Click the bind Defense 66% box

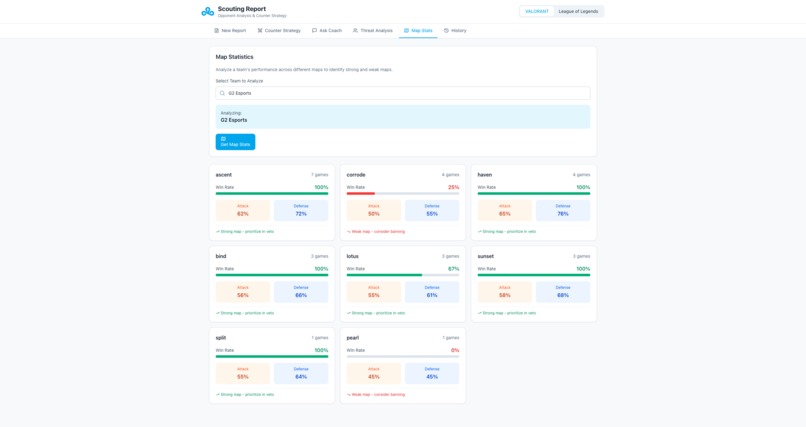(x=301, y=292)
